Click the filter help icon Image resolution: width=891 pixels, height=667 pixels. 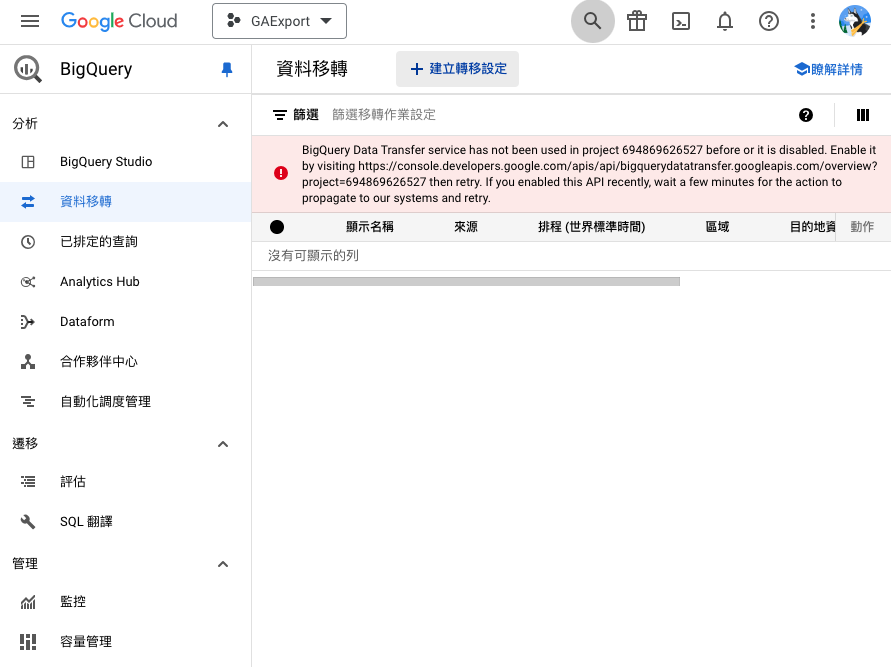[806, 115]
